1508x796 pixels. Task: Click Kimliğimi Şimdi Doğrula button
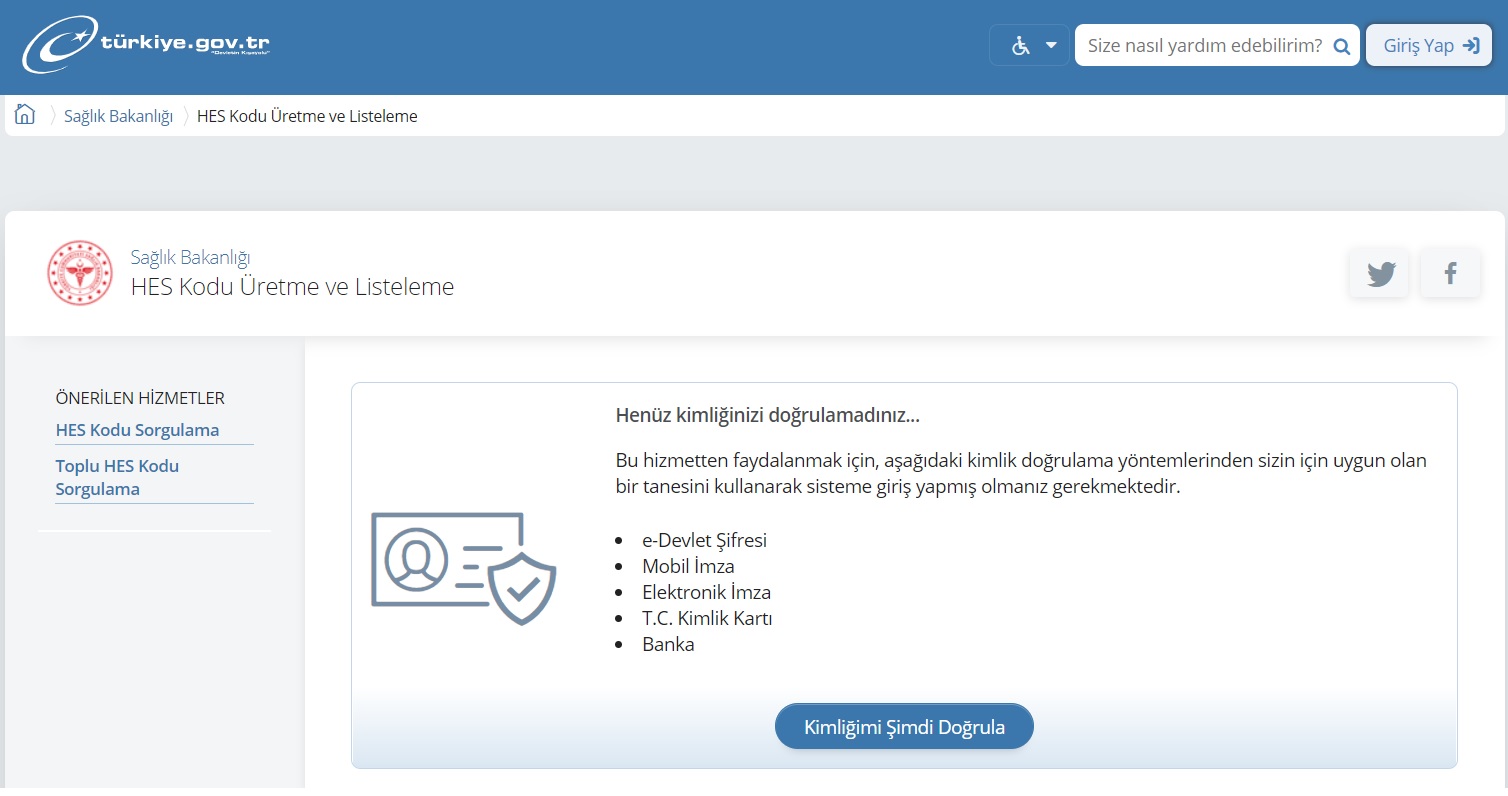(904, 726)
